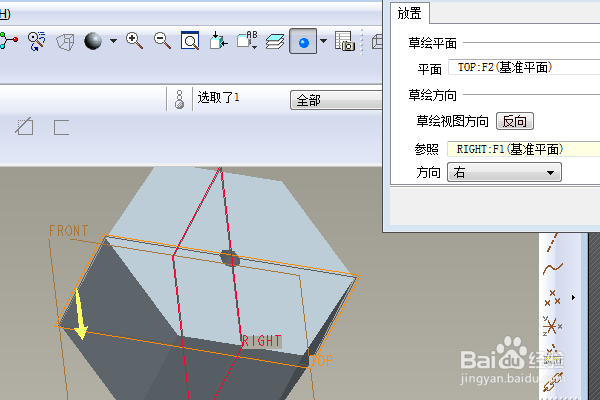Open the reorient view tool
This screenshot has height=400, width=600.
click(218, 41)
